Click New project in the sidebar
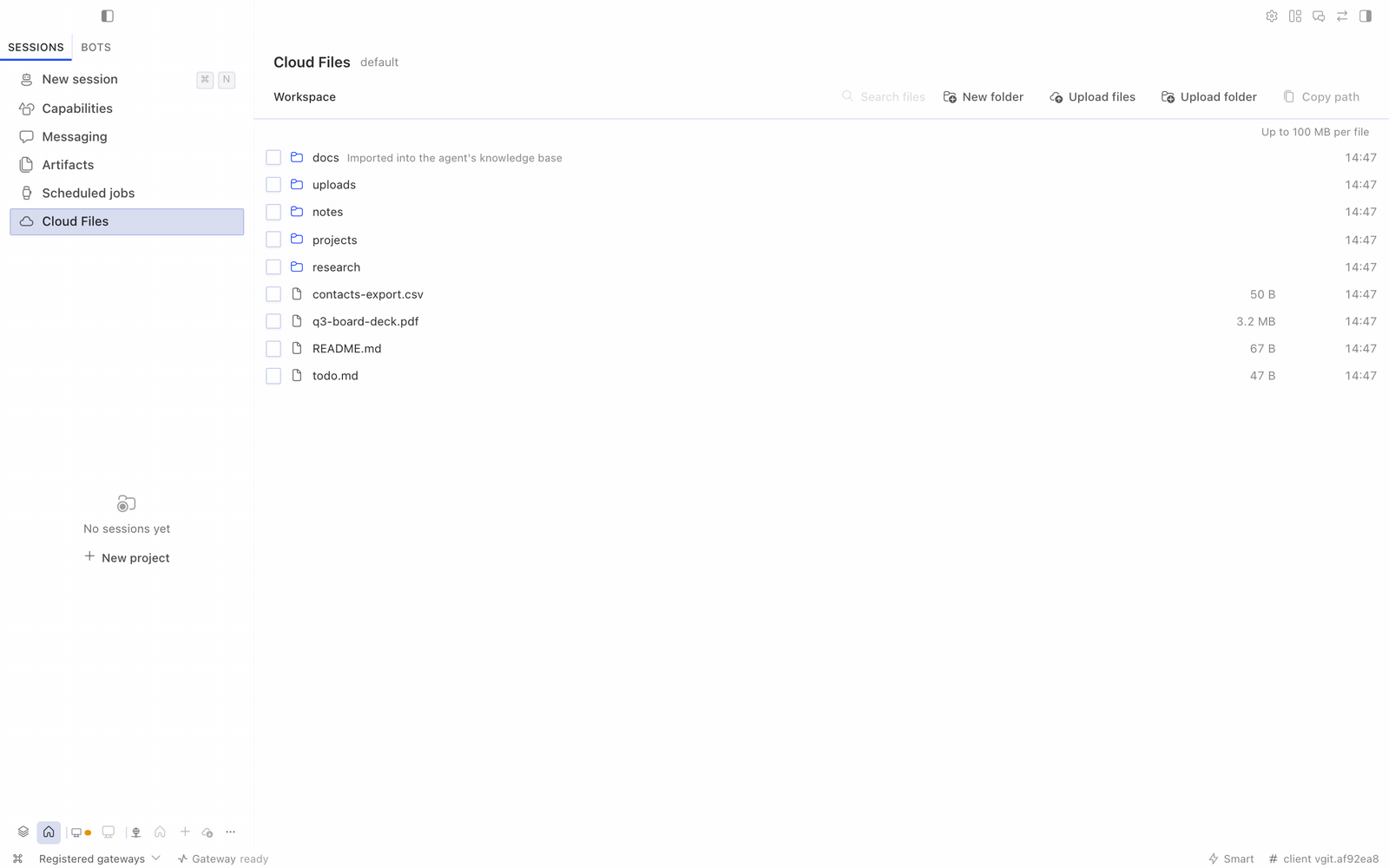The height and width of the screenshot is (868, 1389). tap(127, 557)
